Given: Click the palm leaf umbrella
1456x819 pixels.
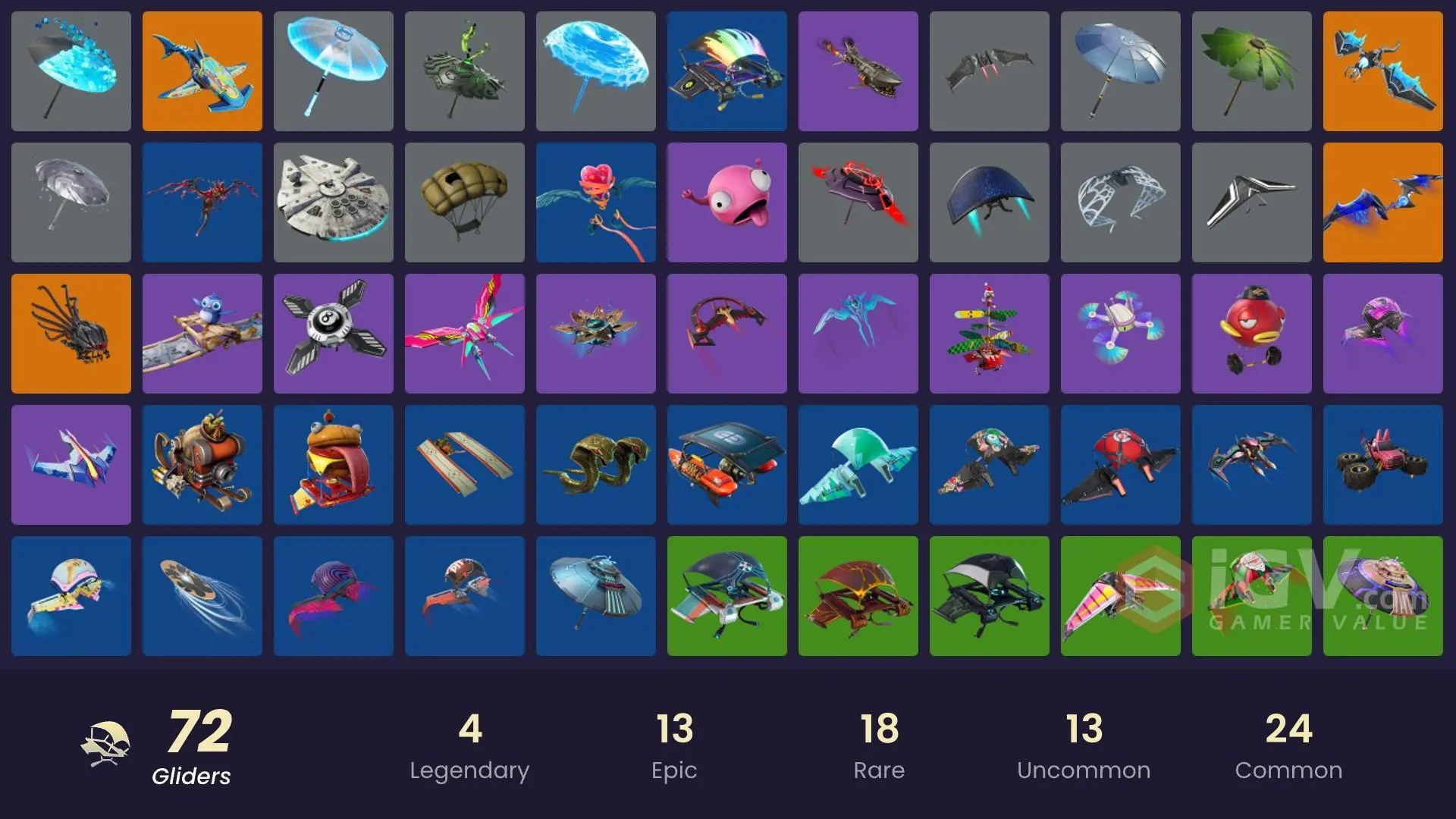Looking at the screenshot, I should point(1252,71).
